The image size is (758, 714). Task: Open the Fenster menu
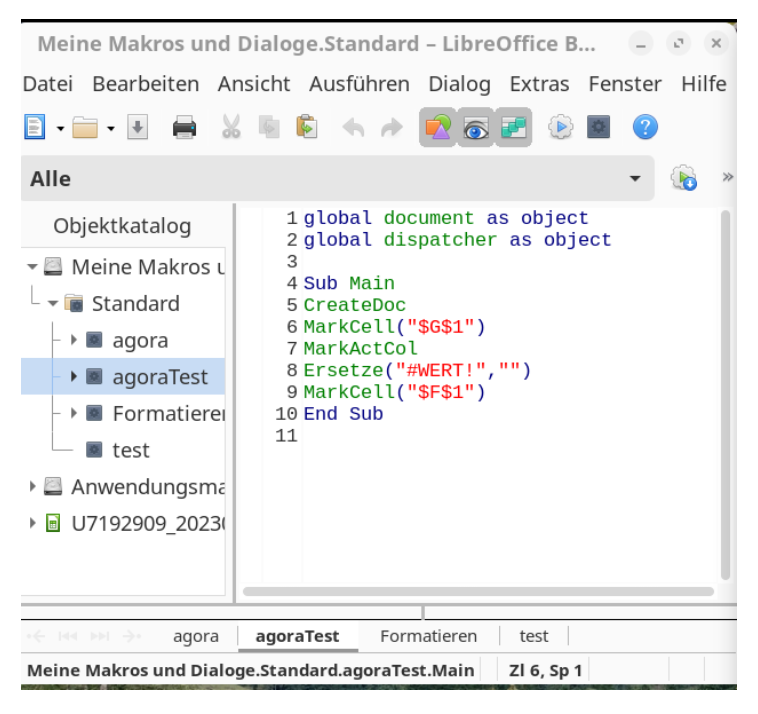[x=625, y=84]
